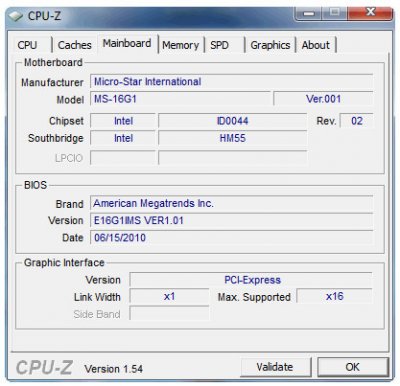Click the PCI-Express version field
Screen dimensions: 400x386
(251, 280)
